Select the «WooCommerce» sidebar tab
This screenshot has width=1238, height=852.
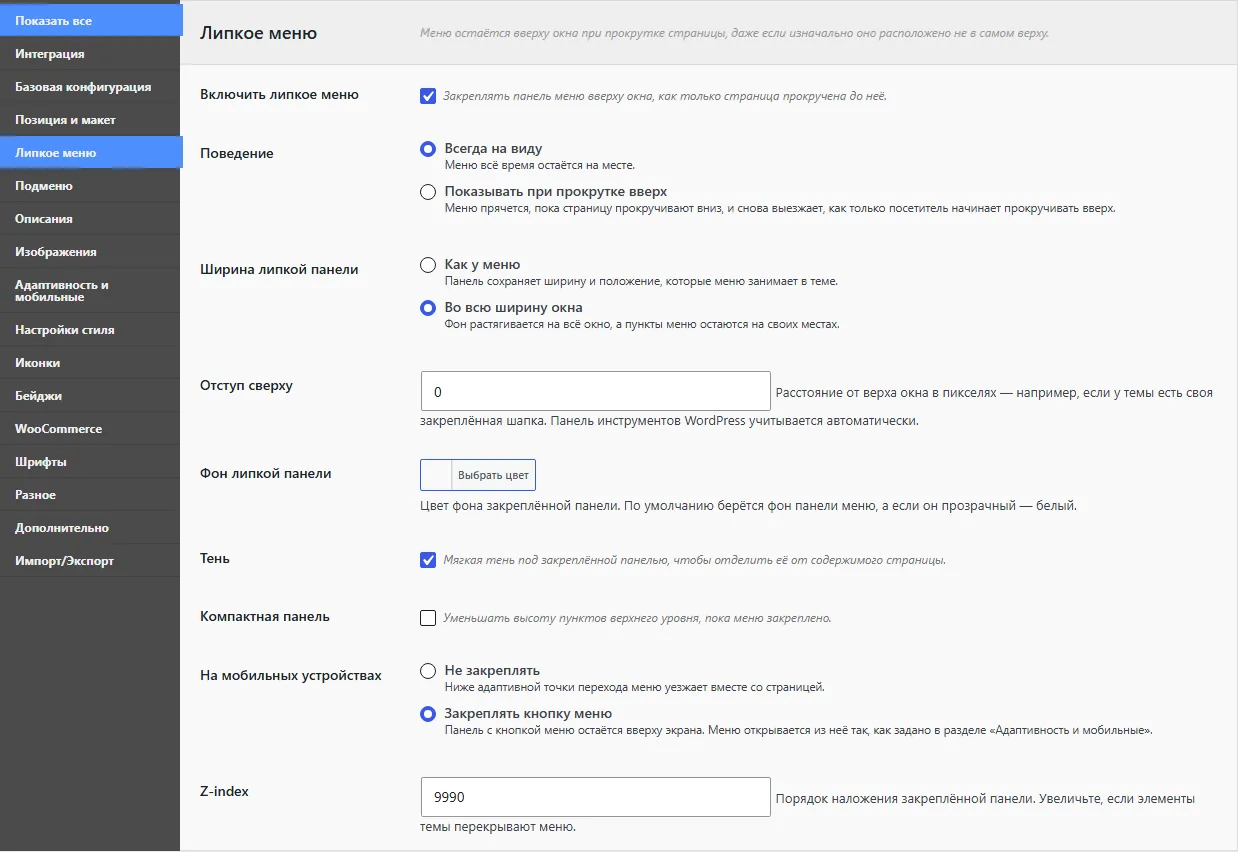click(x=90, y=429)
